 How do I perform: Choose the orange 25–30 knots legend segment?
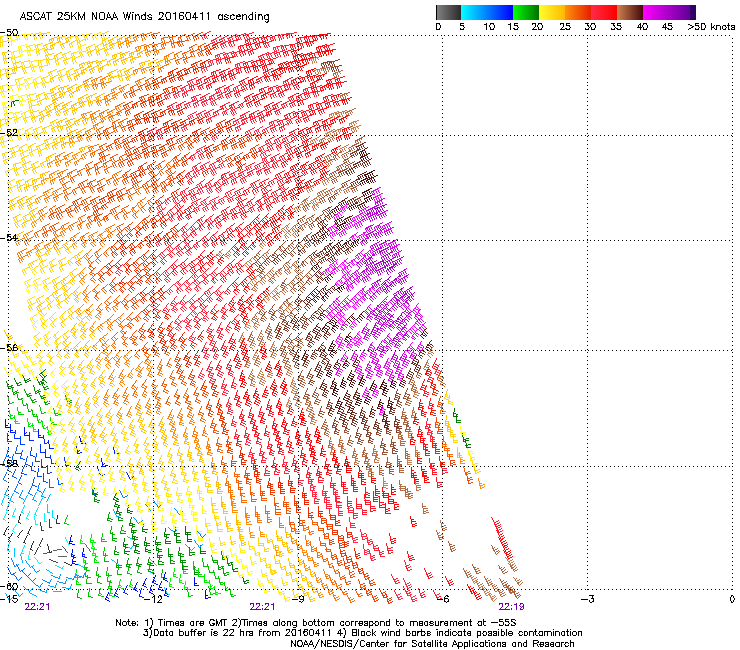(x=578, y=12)
